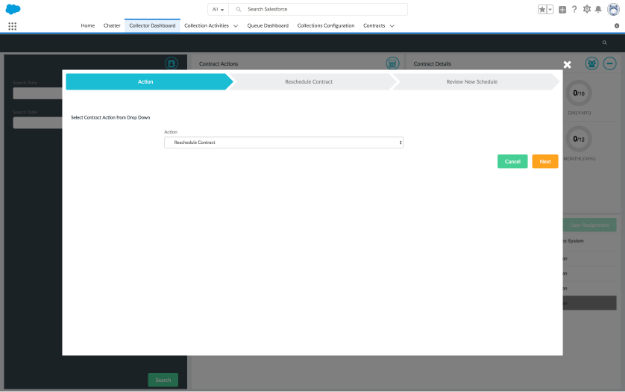Open the user profile avatar
The width and height of the screenshot is (625, 392).
click(613, 9)
